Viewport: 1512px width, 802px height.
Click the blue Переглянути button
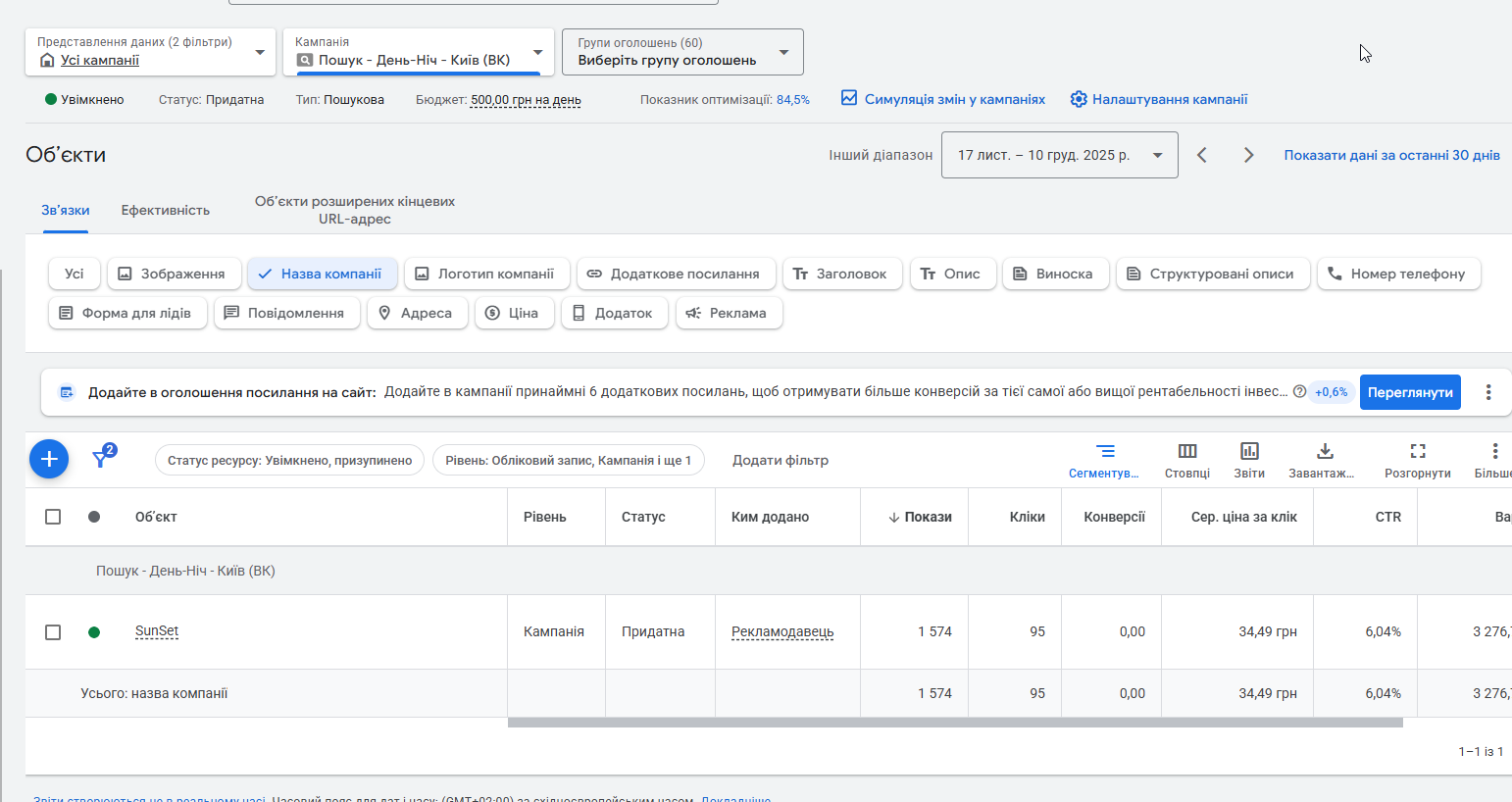click(x=1410, y=392)
